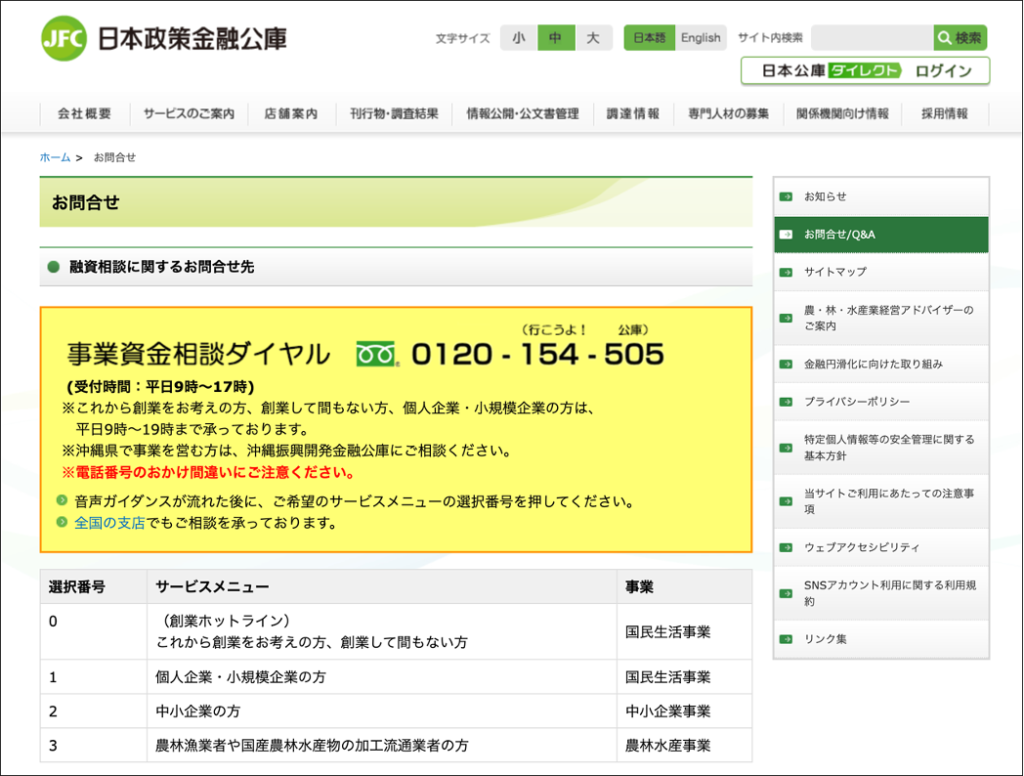Click the ホーム breadcrumb link
The image size is (1024, 776).
55,157
